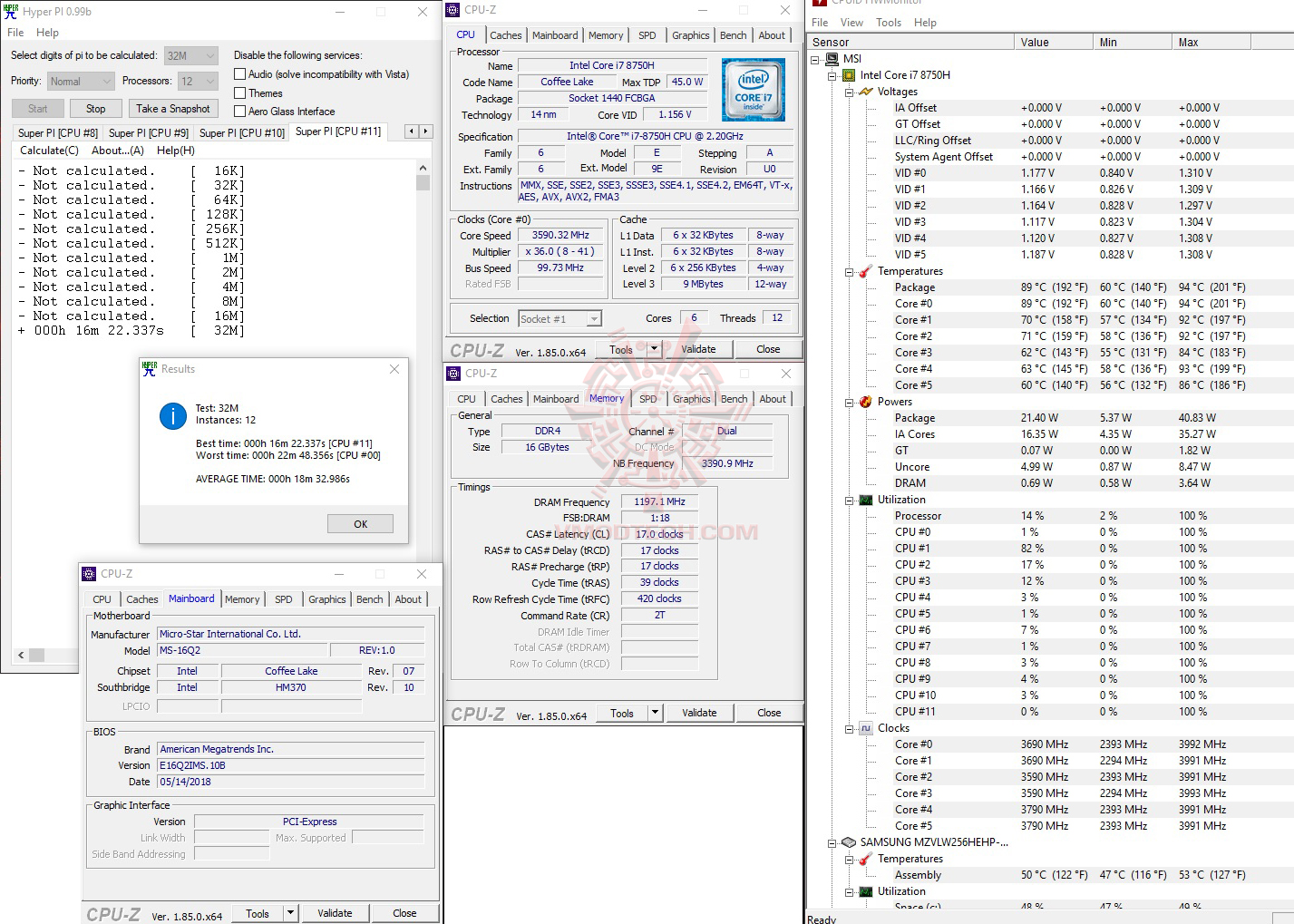Confirm Results dialog with OK
Image resolution: width=1294 pixels, height=924 pixels.
(361, 524)
